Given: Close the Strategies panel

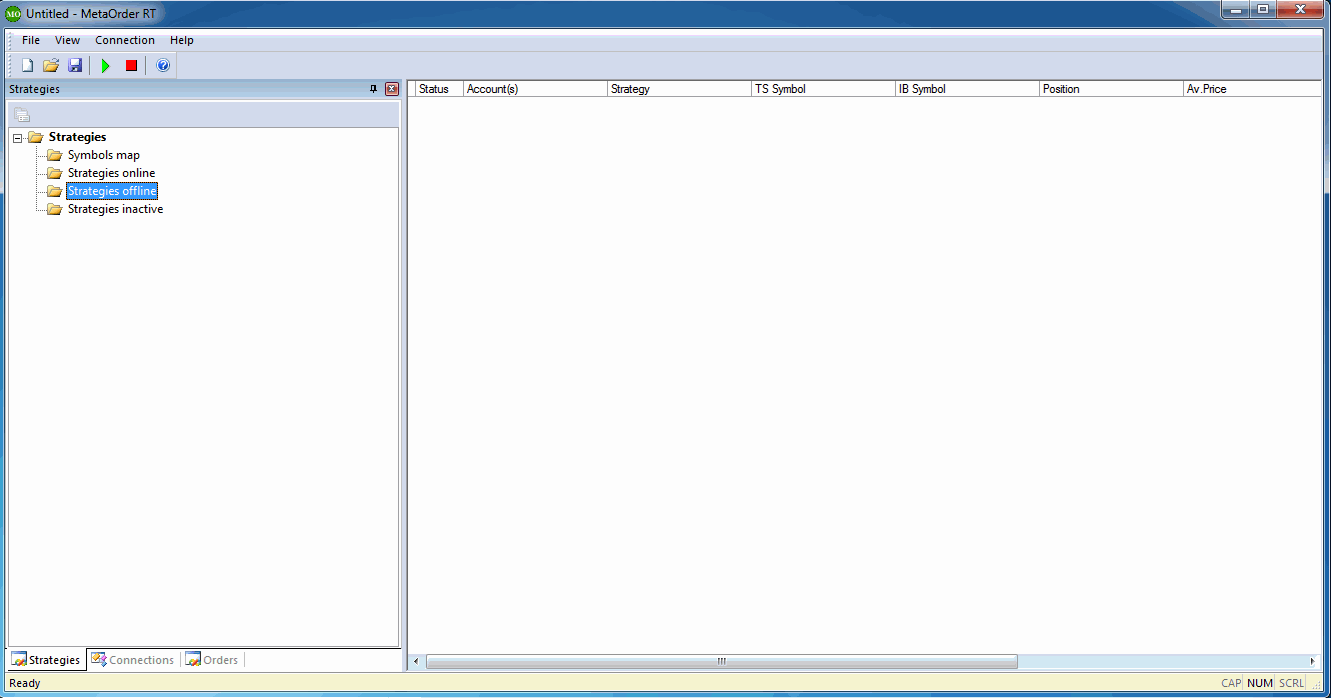Looking at the screenshot, I should (x=391, y=89).
